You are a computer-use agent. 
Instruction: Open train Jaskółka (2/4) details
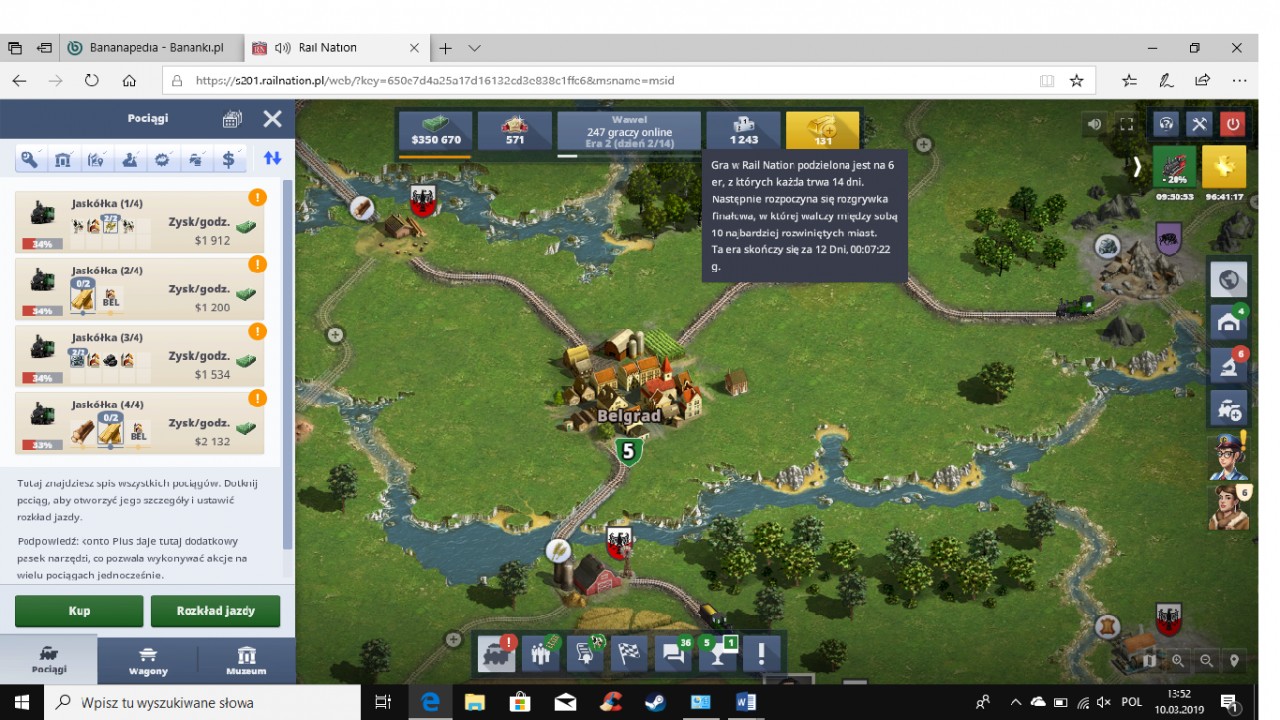(140, 288)
